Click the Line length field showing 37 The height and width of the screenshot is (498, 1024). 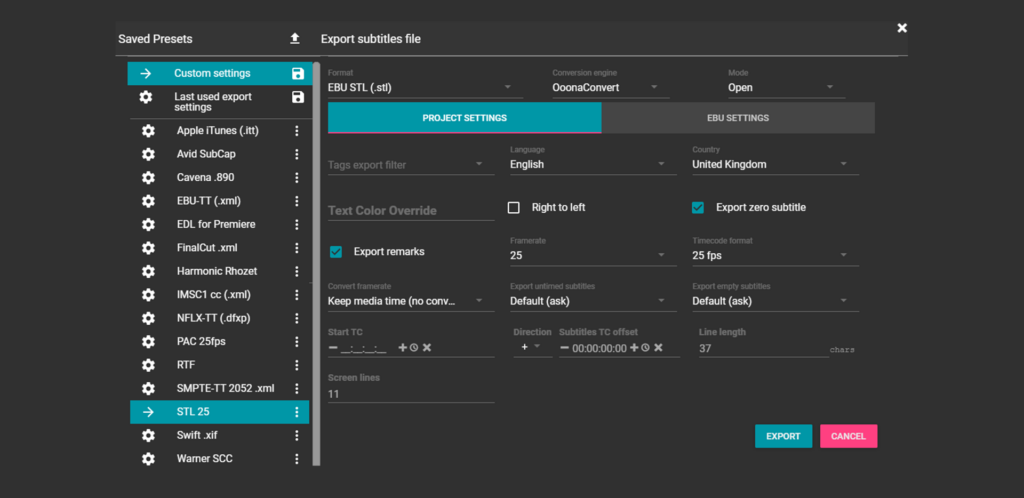pos(764,349)
